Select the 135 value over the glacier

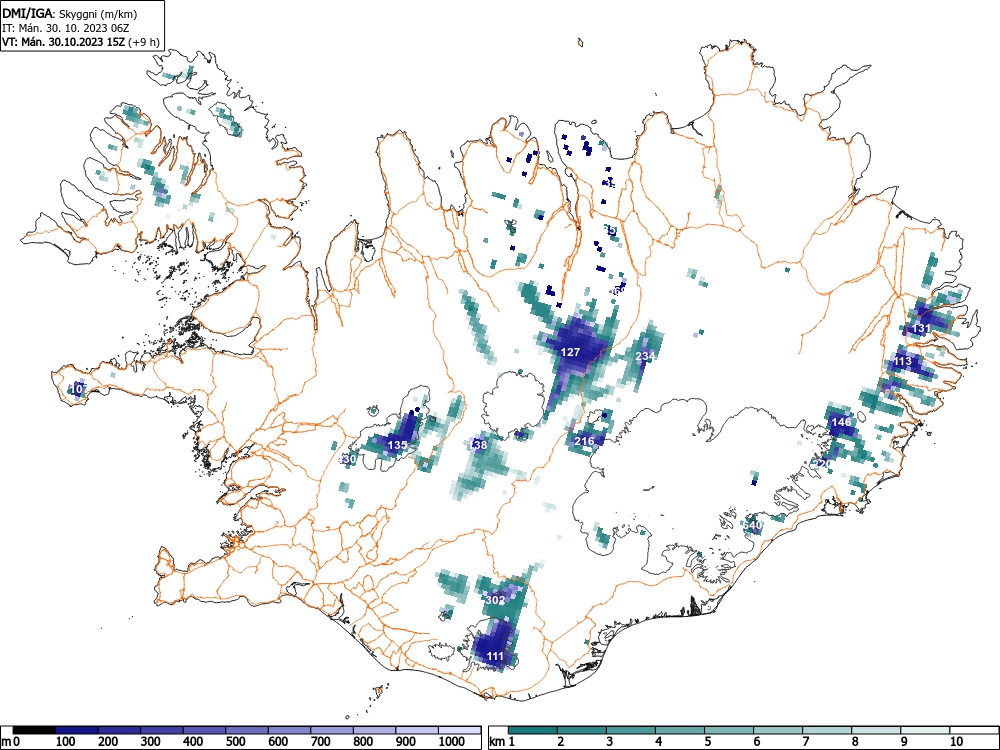click(x=397, y=445)
